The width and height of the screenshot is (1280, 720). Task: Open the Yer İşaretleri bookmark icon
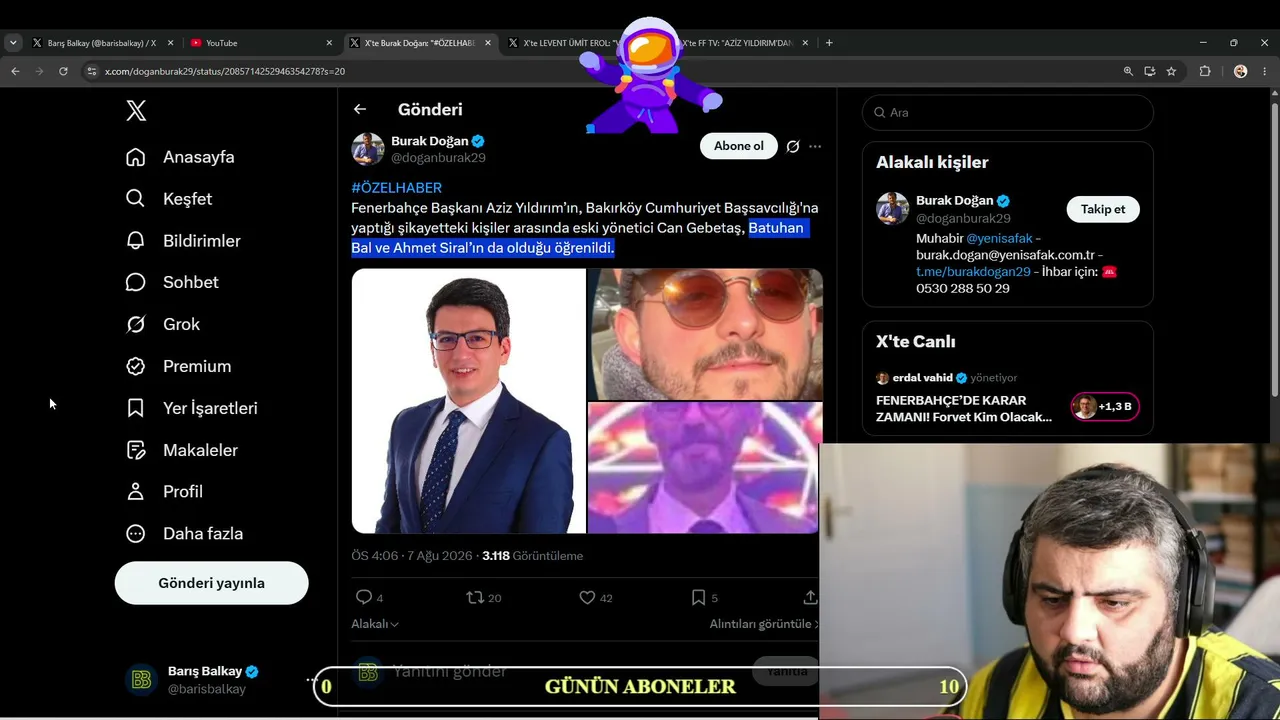(x=136, y=408)
